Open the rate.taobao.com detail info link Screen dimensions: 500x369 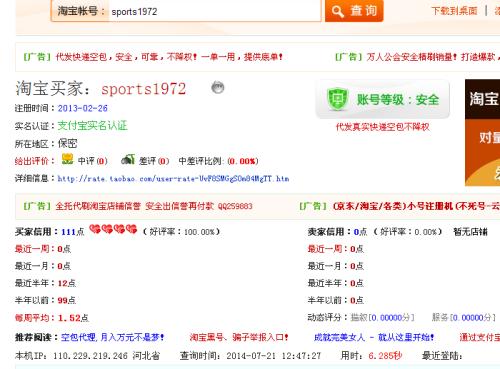[x=173, y=179]
